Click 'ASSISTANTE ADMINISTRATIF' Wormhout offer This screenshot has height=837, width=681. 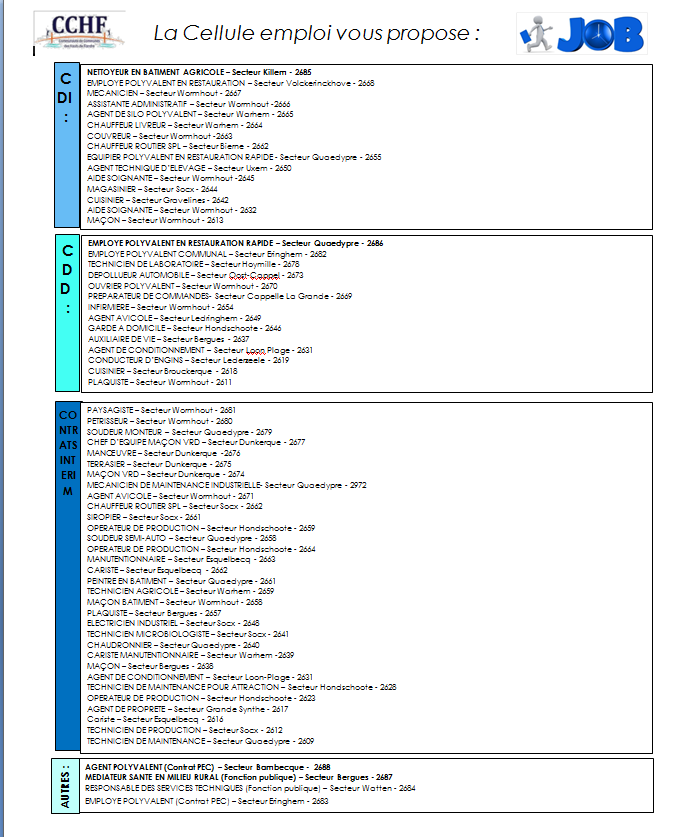188,104
